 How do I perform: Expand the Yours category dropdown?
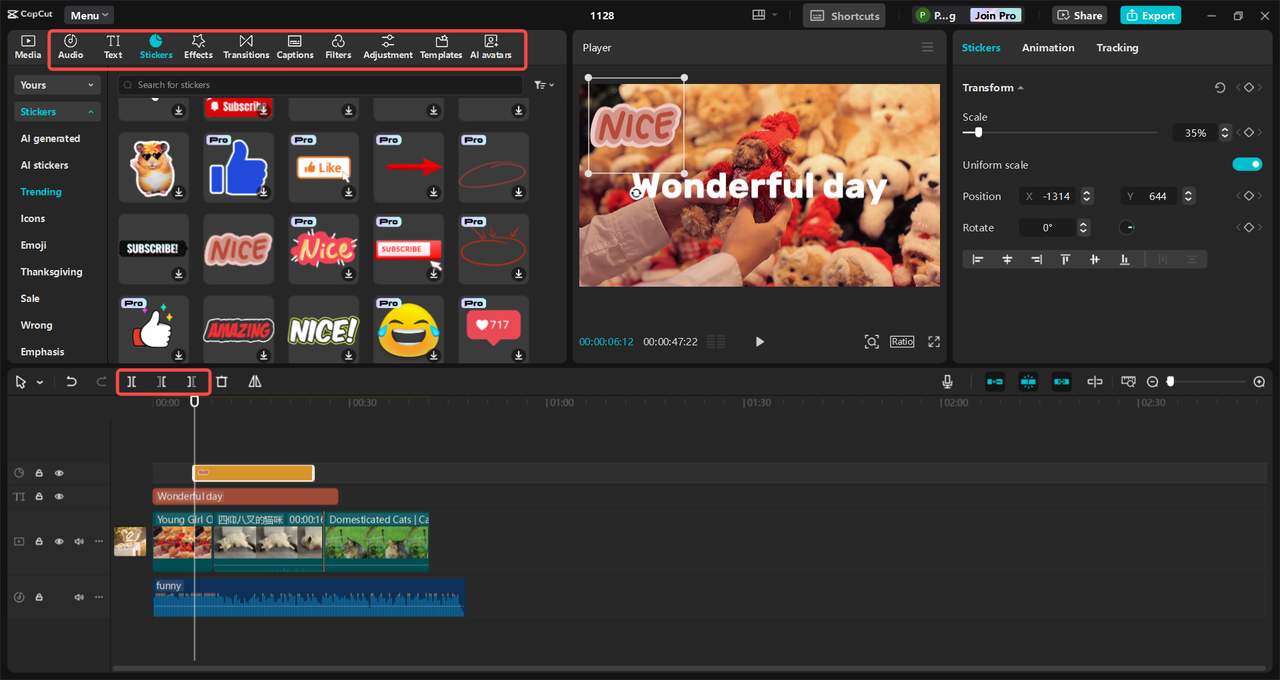(58, 85)
